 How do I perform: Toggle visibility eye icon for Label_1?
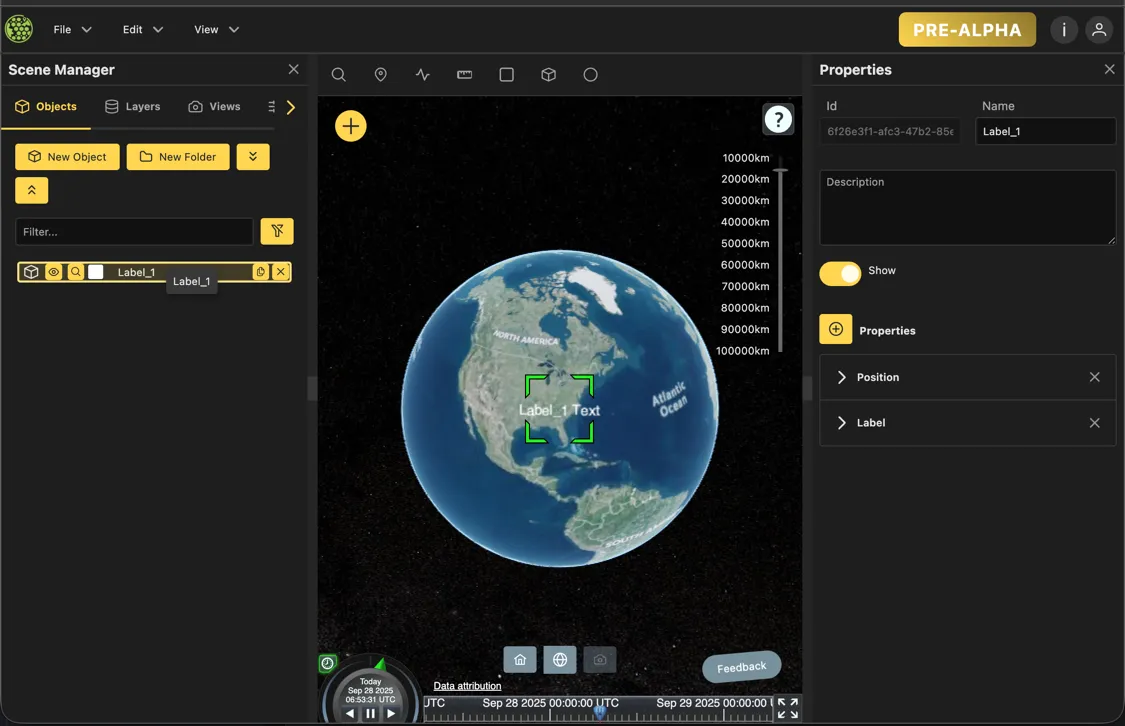54,272
